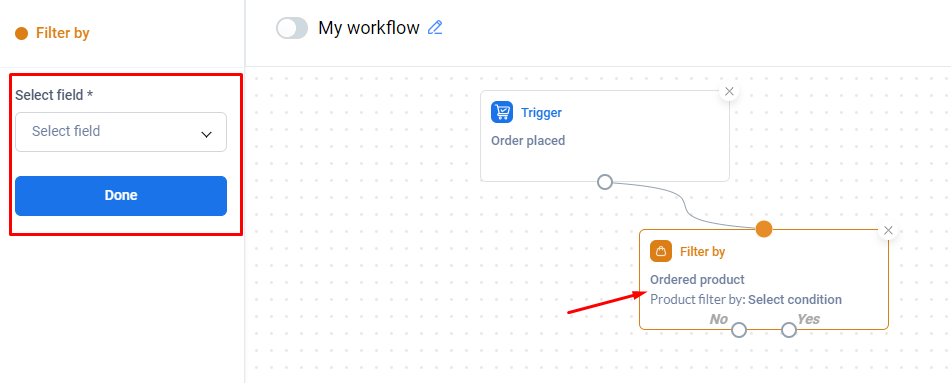Click Select condition in the filter node
This screenshot has width=951, height=383.
795,299
